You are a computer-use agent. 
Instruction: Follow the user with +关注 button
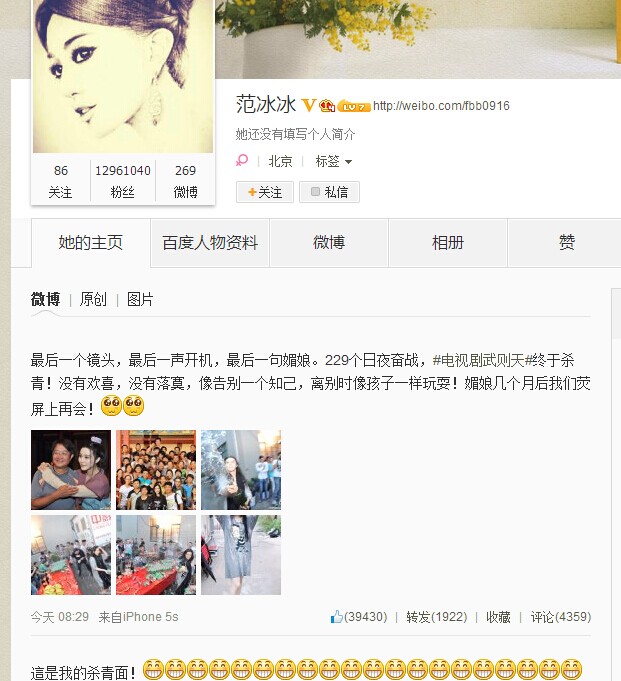point(265,192)
